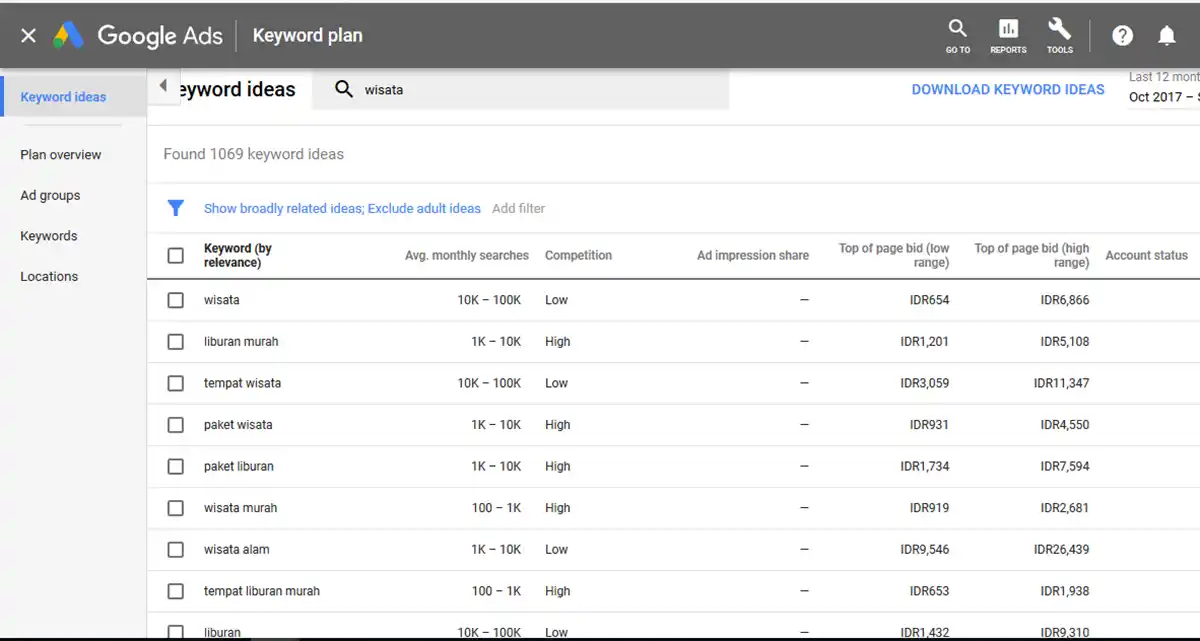Image resolution: width=1200 pixels, height=641 pixels.
Task: Select the checkbox next to liburan murah
Action: click(176, 341)
